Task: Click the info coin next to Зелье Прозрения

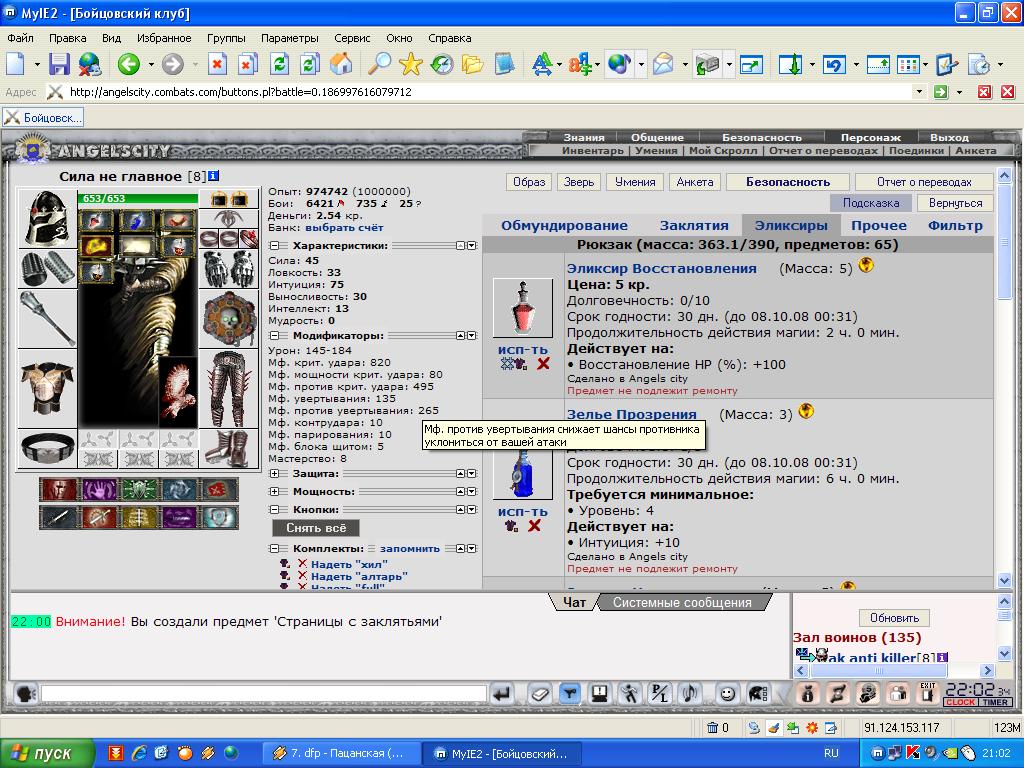Action: coord(807,411)
